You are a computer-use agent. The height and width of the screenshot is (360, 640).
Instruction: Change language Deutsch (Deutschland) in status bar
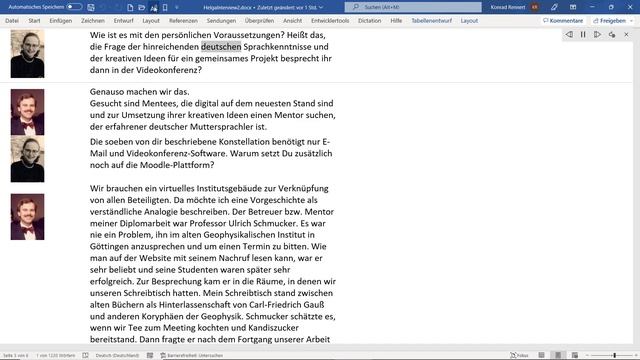[x=117, y=356]
